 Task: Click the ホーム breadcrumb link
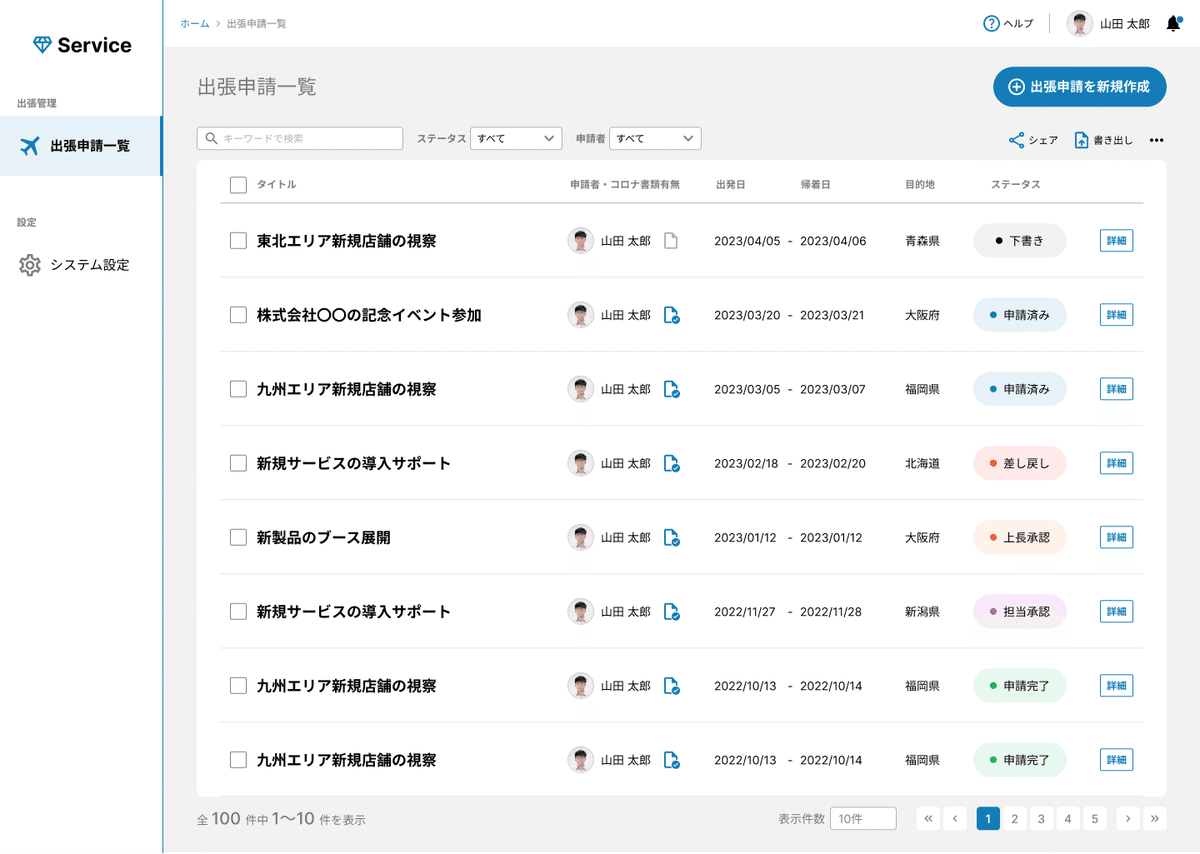coord(195,23)
